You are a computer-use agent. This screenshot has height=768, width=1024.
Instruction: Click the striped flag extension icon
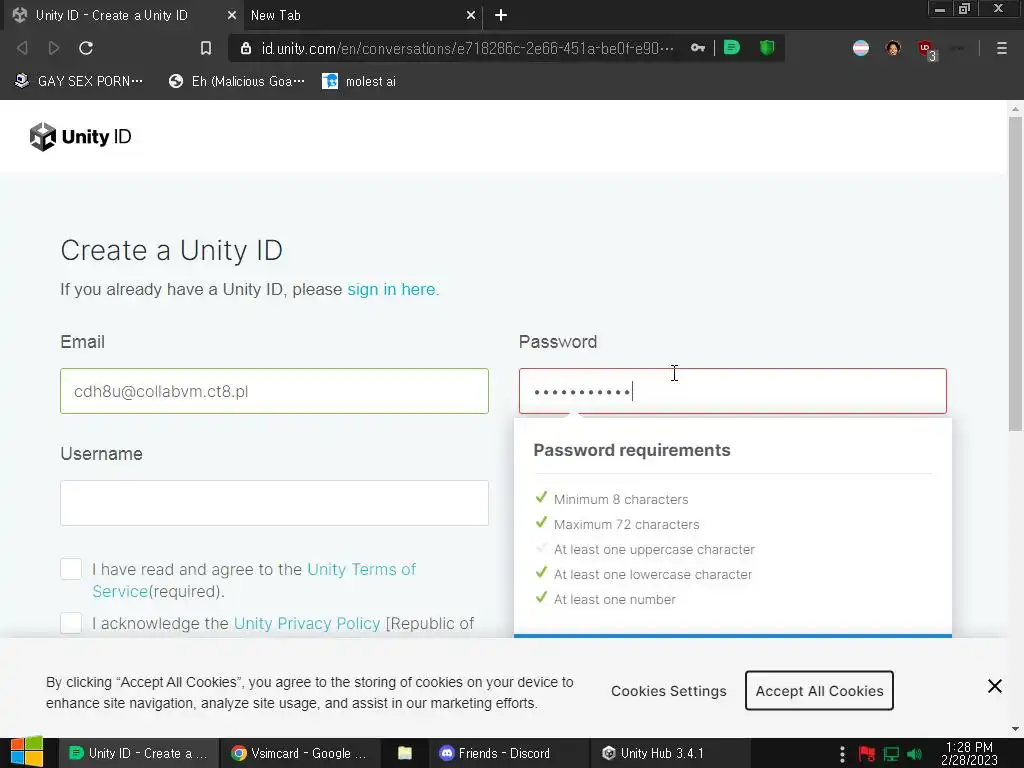[x=861, y=48]
